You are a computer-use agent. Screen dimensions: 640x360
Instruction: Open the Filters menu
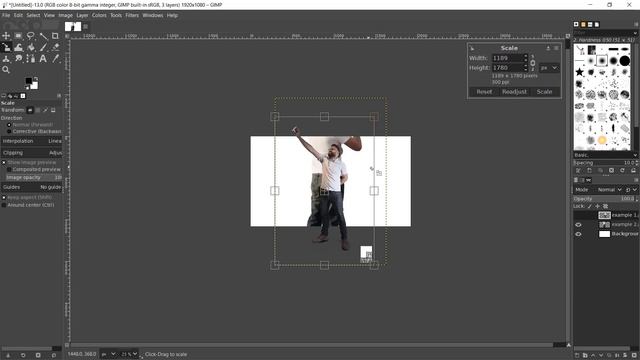[x=132, y=16]
